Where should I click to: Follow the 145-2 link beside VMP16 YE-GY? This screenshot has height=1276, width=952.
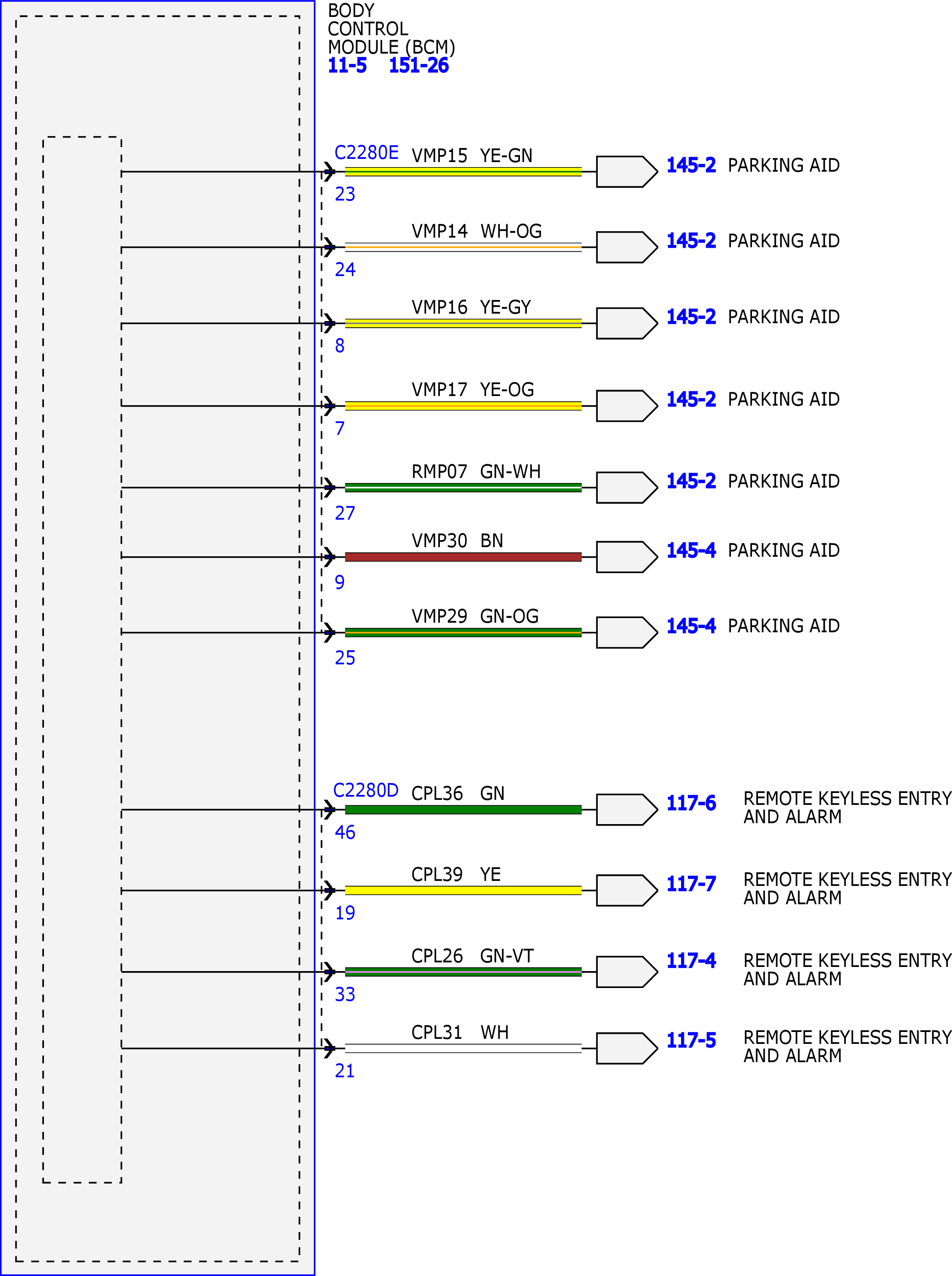pyautogui.click(x=691, y=317)
